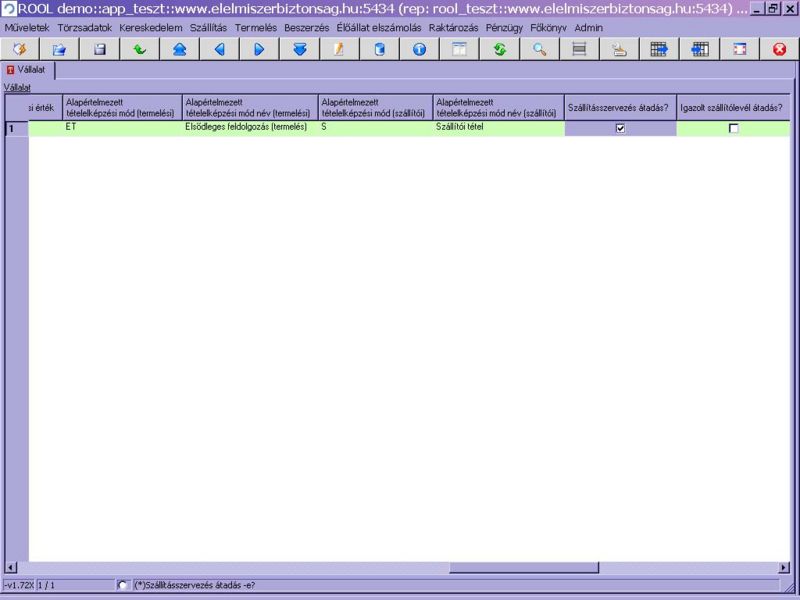The height and width of the screenshot is (600, 800).
Task: Click the Szállításszervezés átadás column header
Action: pos(620,107)
